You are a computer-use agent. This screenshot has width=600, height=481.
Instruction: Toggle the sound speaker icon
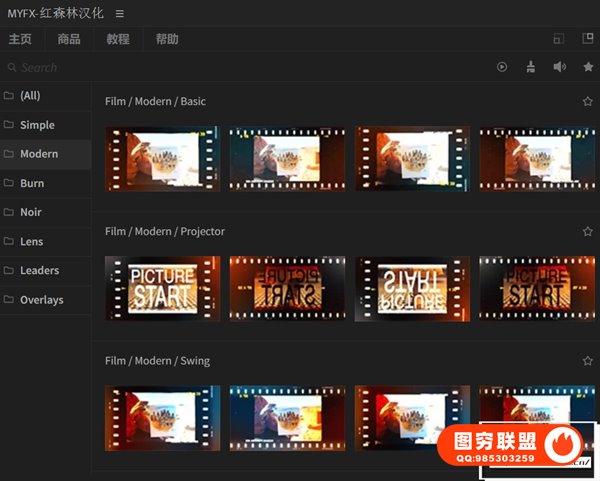point(560,67)
